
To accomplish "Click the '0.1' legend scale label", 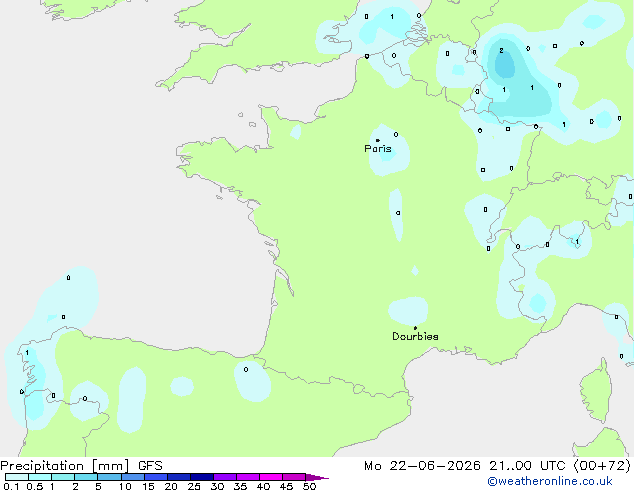I will point(11,486).
